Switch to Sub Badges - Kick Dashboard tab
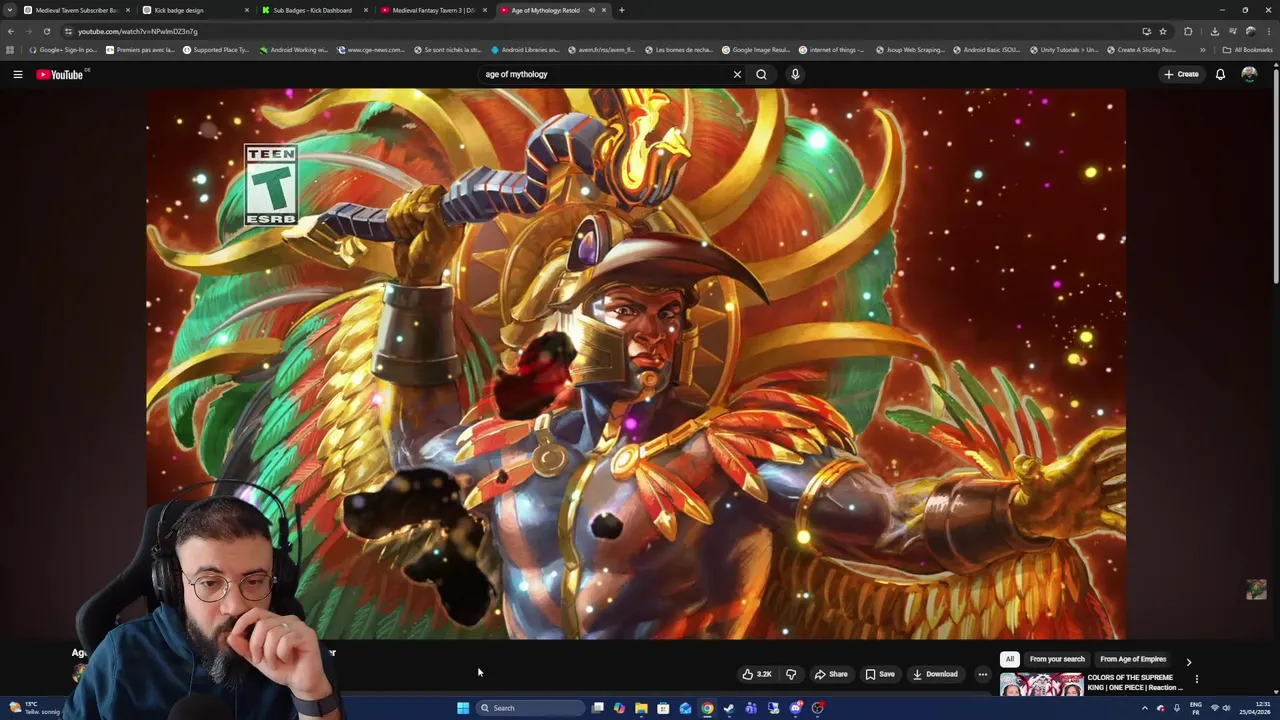This screenshot has width=1280, height=720. click(x=313, y=10)
